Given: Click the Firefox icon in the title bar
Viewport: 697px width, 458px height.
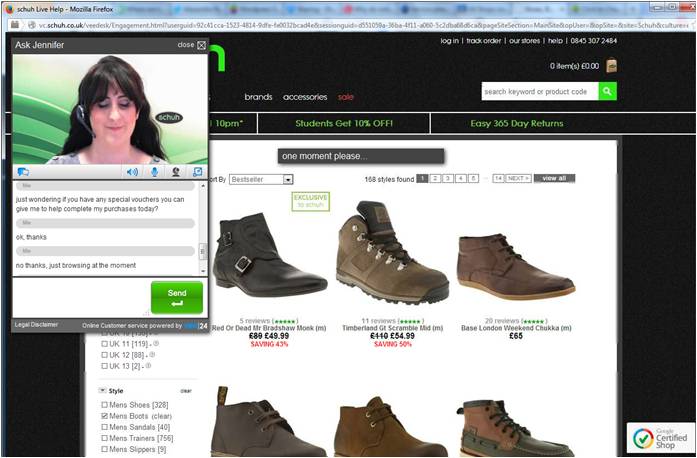Looking at the screenshot, I should pyautogui.click(x=8, y=8).
